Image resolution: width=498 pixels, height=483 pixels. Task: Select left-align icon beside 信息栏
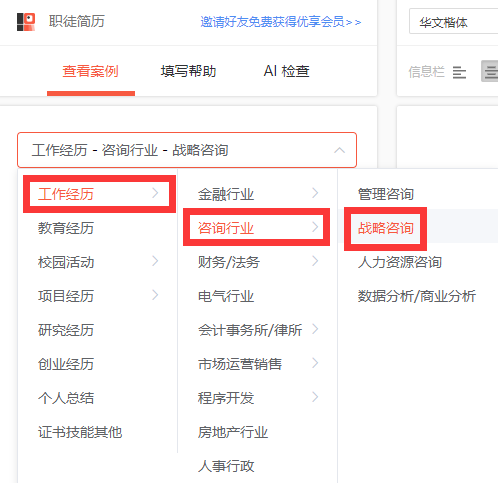pos(459,72)
